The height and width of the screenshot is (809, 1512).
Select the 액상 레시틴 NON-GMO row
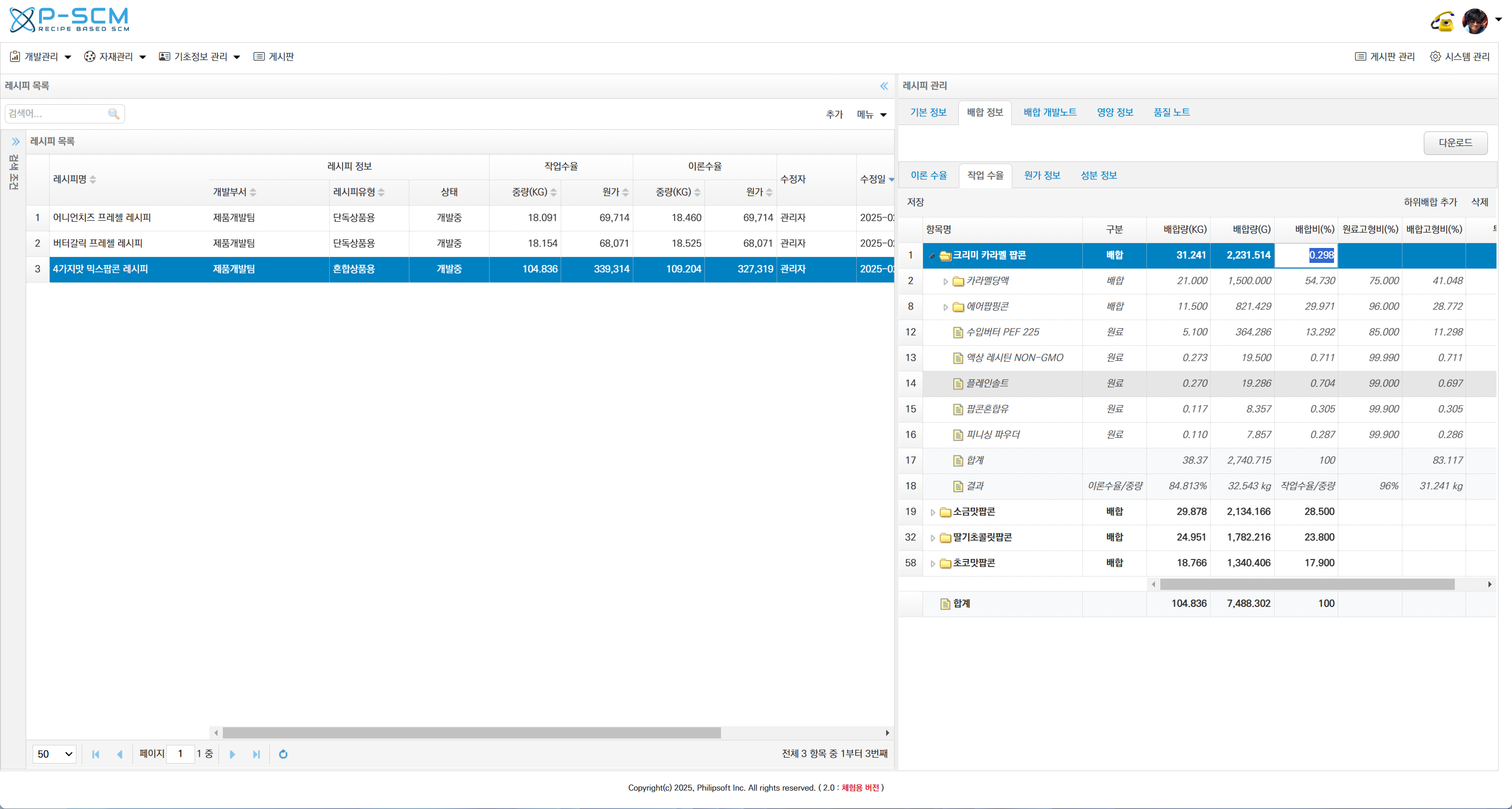click(x=1197, y=358)
